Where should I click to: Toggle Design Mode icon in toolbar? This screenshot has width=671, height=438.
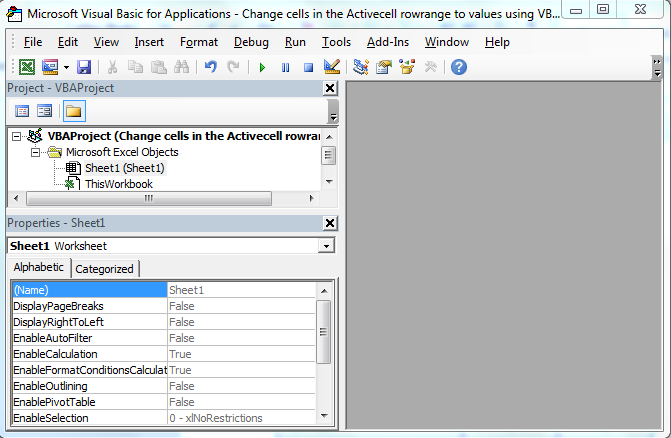[332, 67]
